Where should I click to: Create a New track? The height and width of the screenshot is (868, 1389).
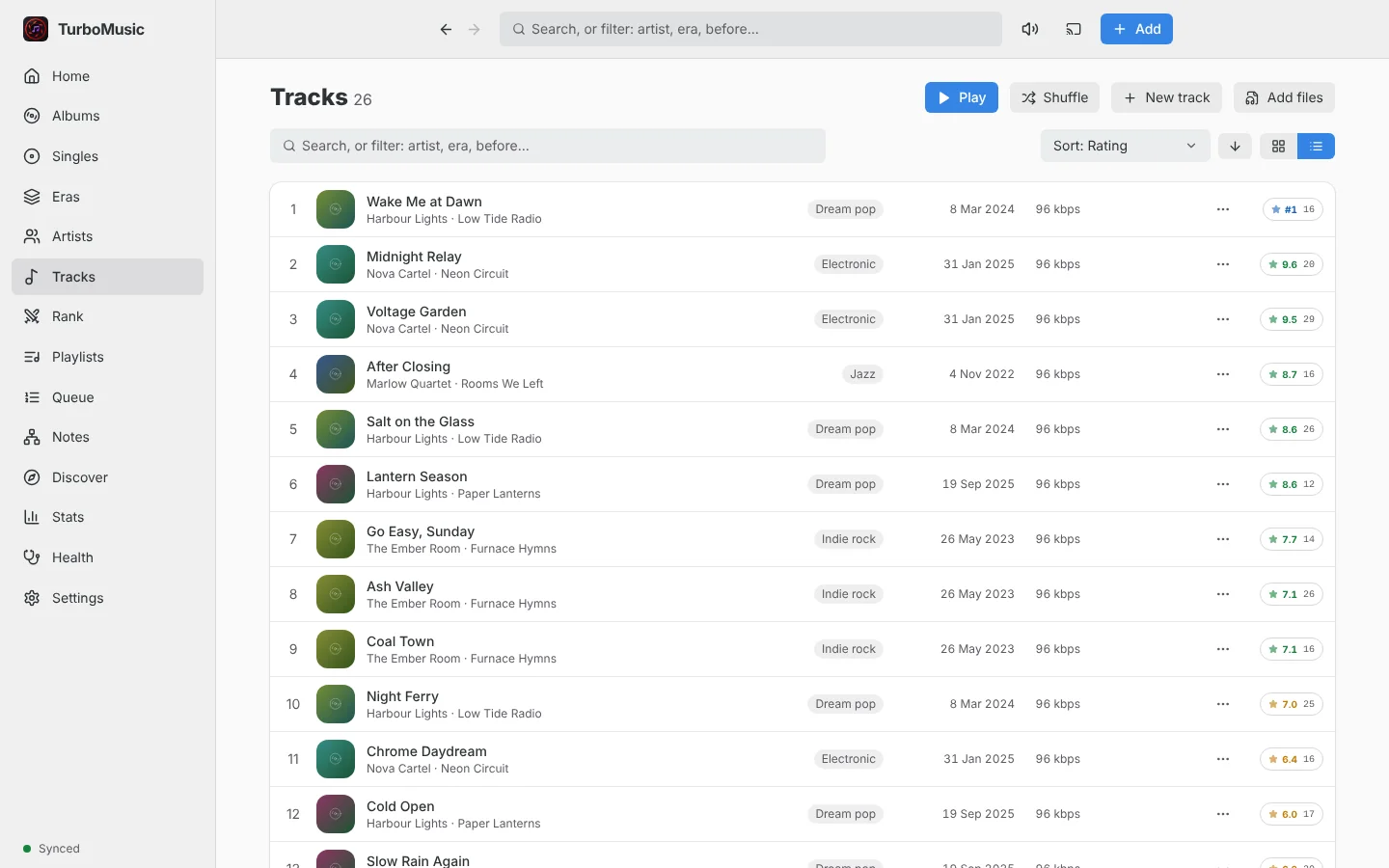click(x=1166, y=97)
